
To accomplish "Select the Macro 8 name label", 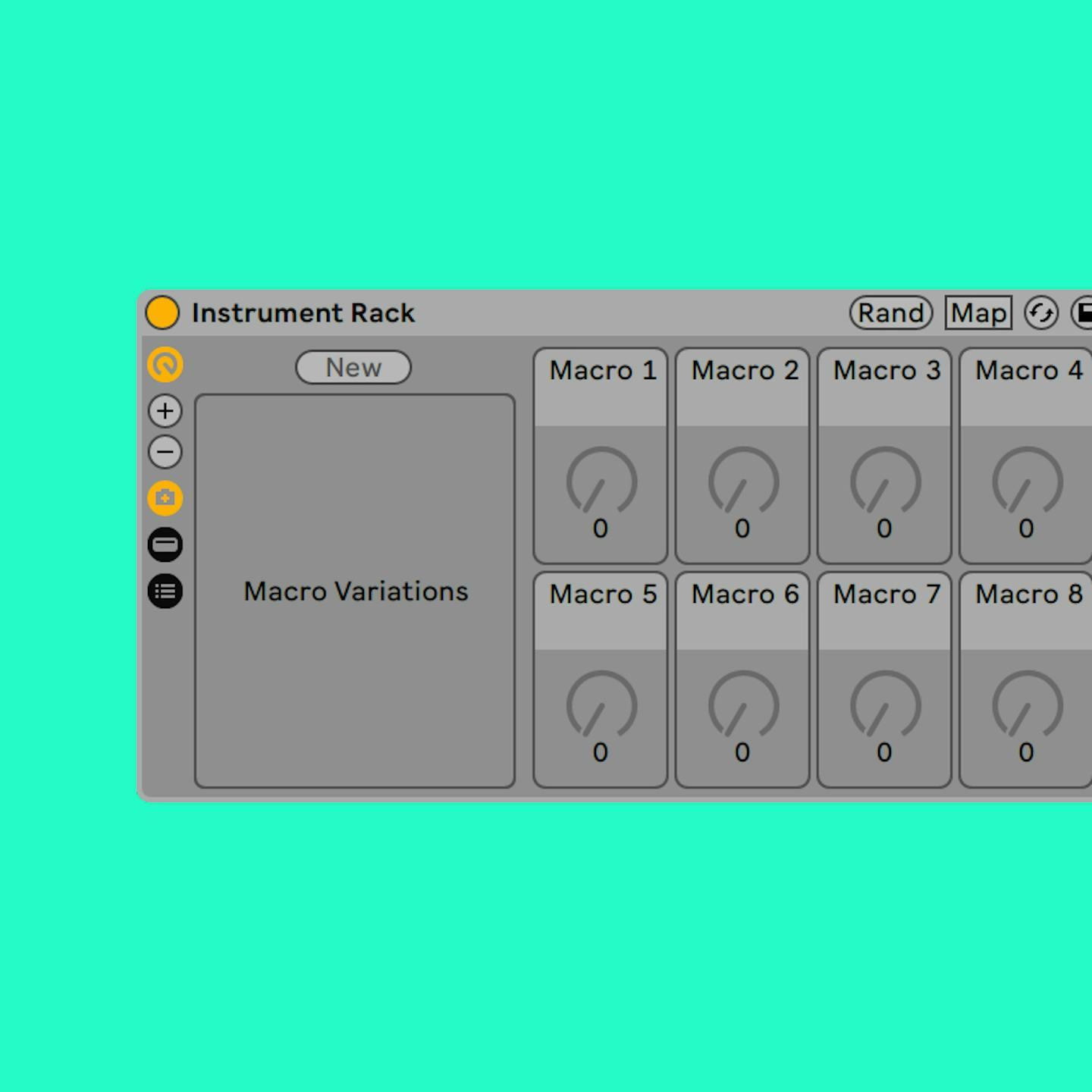I will 1028,594.
